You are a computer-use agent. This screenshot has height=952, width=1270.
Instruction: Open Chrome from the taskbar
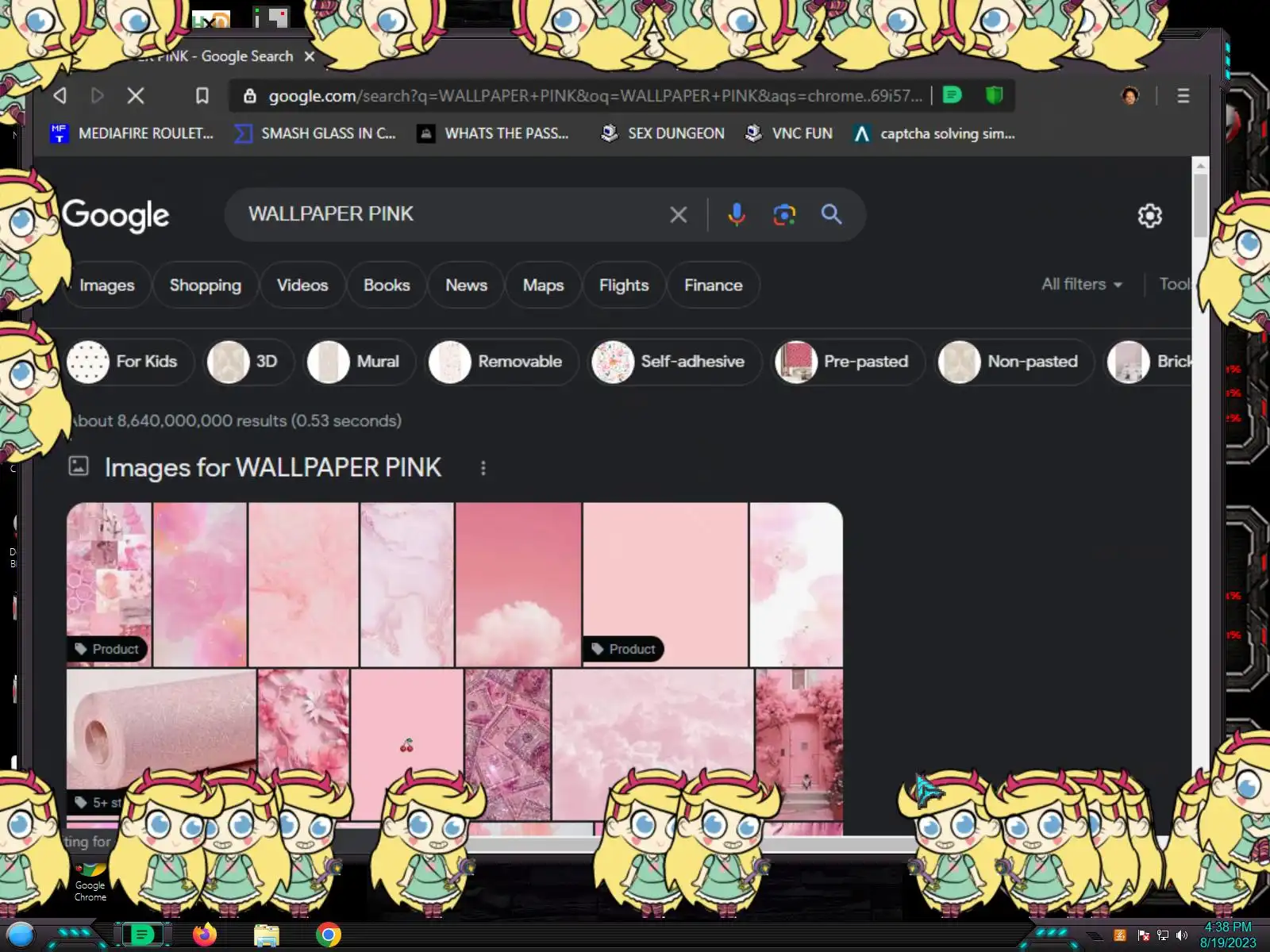pos(328,935)
